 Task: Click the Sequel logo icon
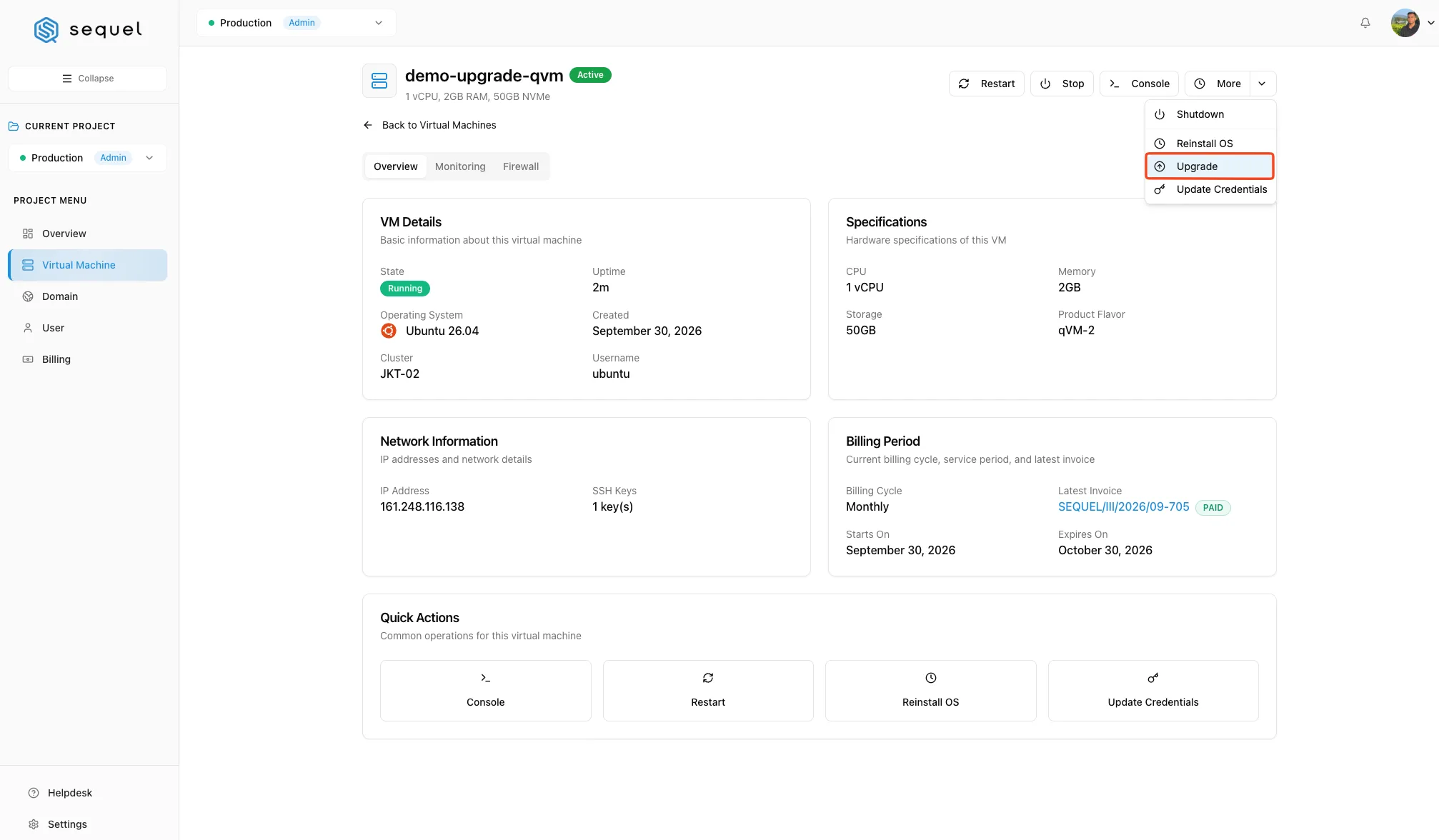pyautogui.click(x=46, y=29)
